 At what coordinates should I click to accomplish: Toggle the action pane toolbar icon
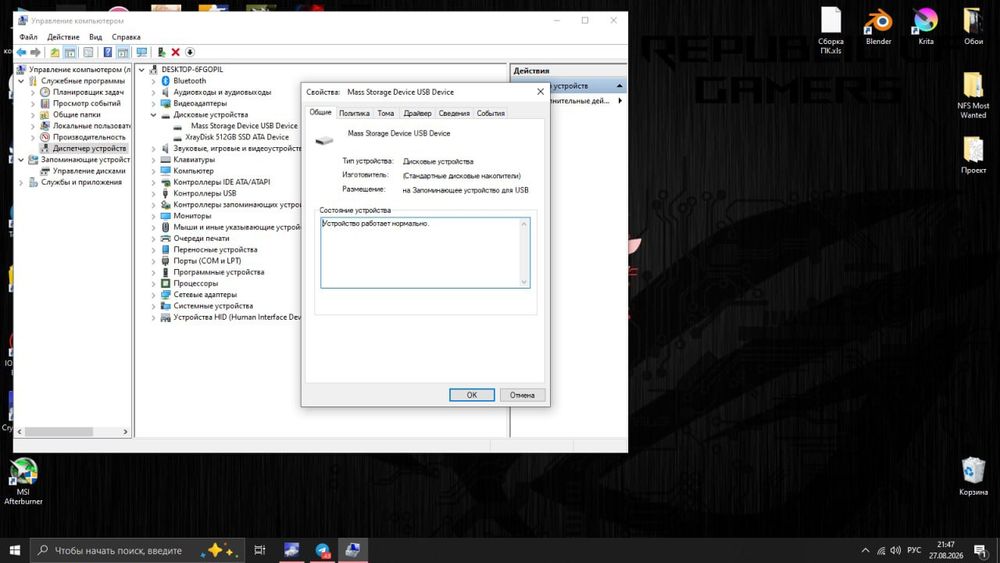point(122,52)
